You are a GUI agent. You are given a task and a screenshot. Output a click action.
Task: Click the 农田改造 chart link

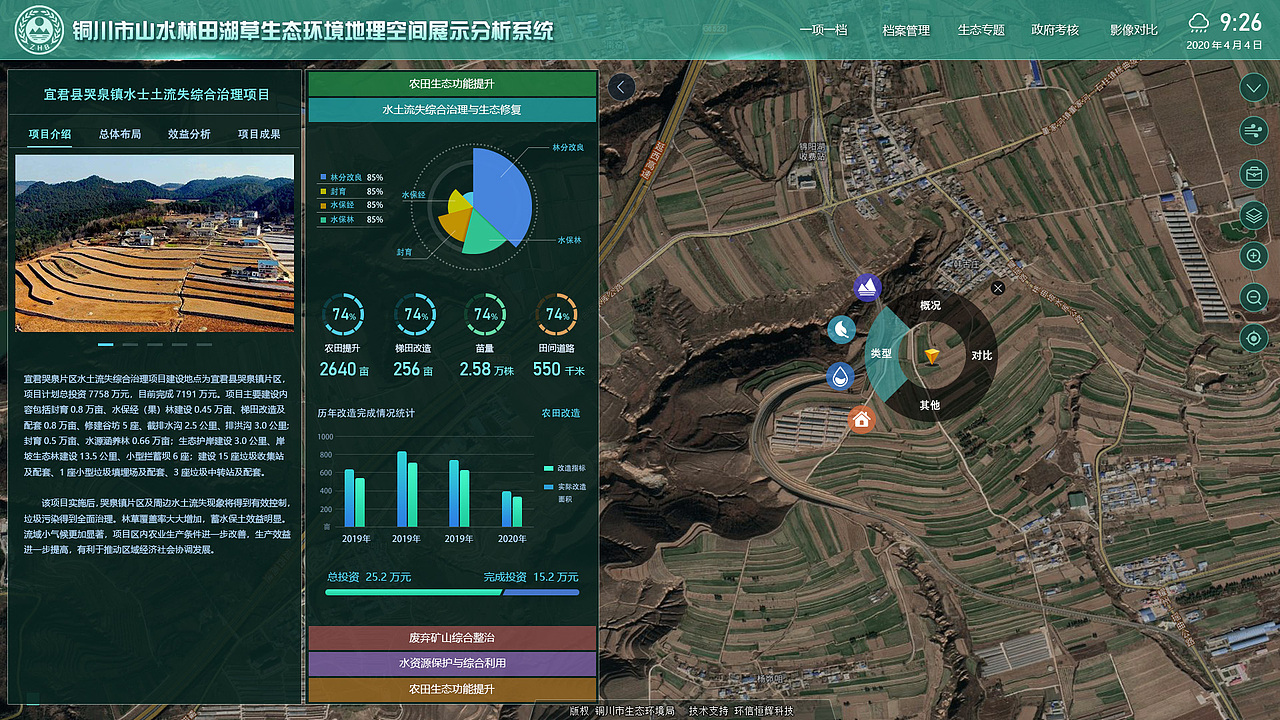(x=561, y=413)
